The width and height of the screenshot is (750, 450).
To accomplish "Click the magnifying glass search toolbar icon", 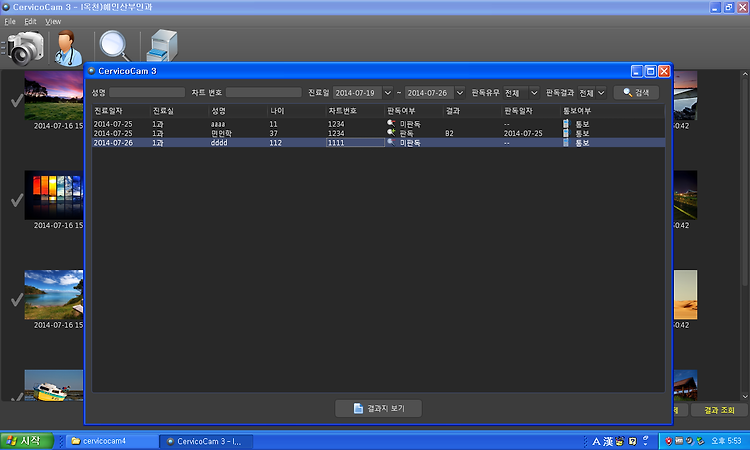I will coord(115,46).
